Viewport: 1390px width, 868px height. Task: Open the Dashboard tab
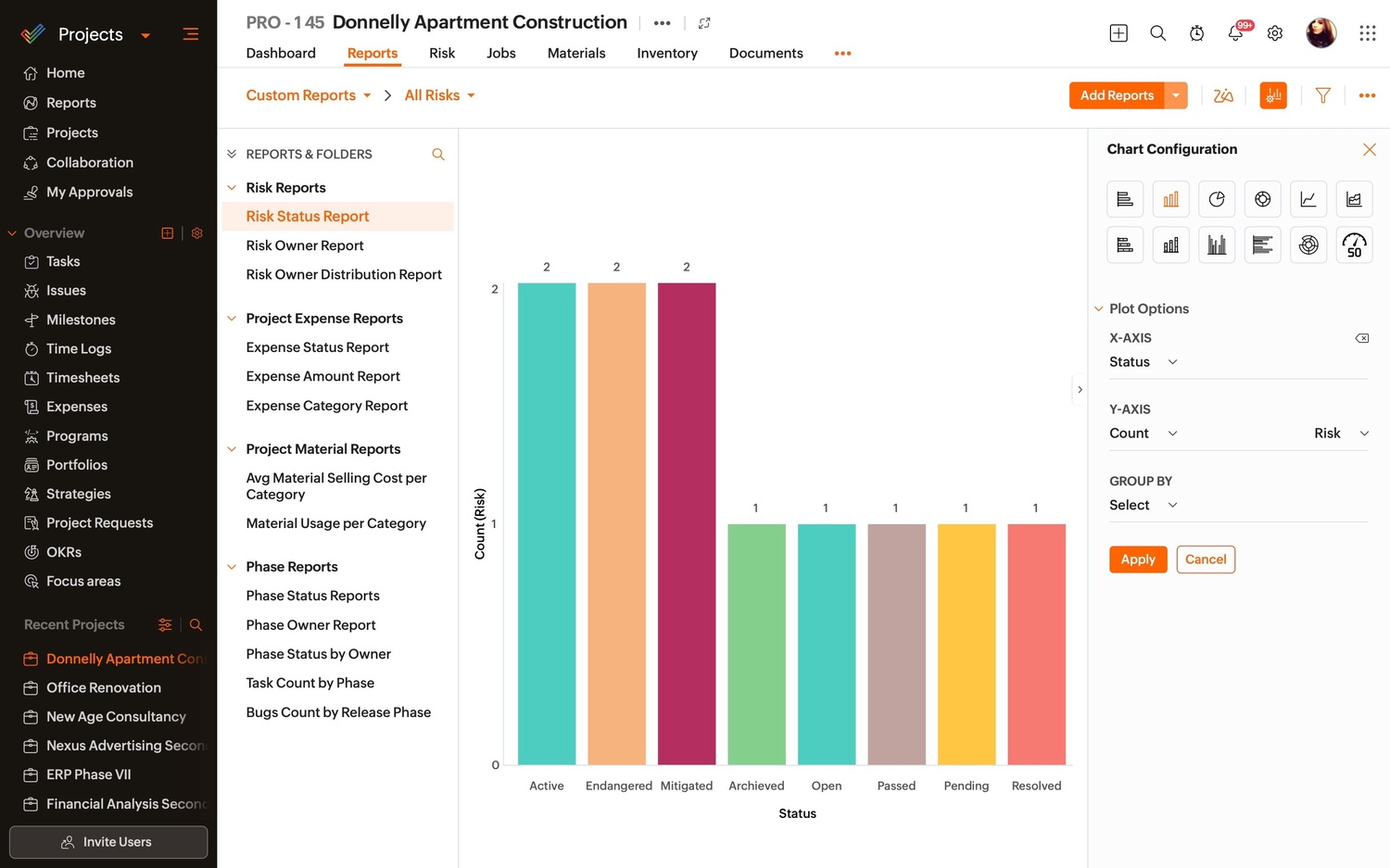(281, 53)
